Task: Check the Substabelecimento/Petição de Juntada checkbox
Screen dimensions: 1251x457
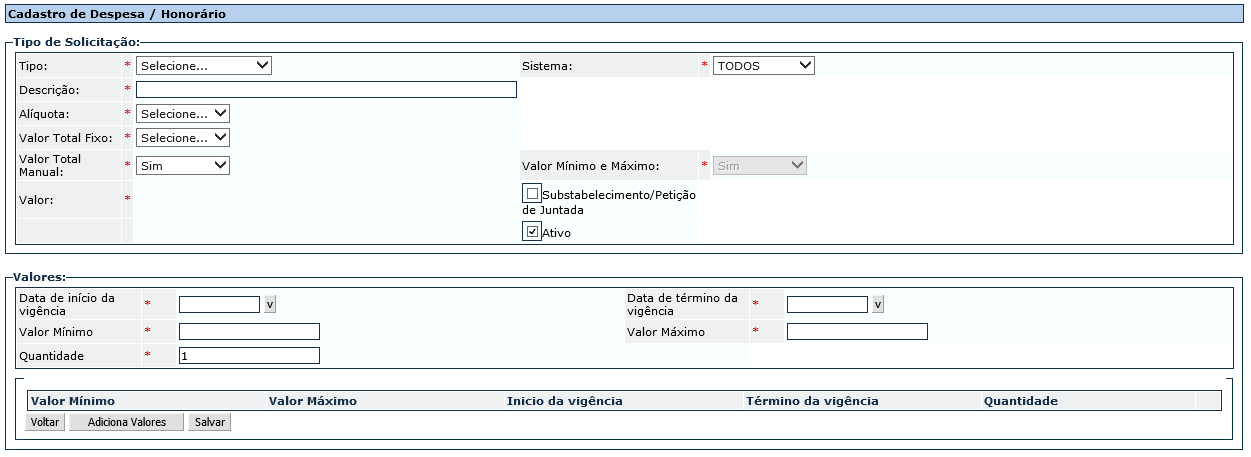Action: (533, 193)
